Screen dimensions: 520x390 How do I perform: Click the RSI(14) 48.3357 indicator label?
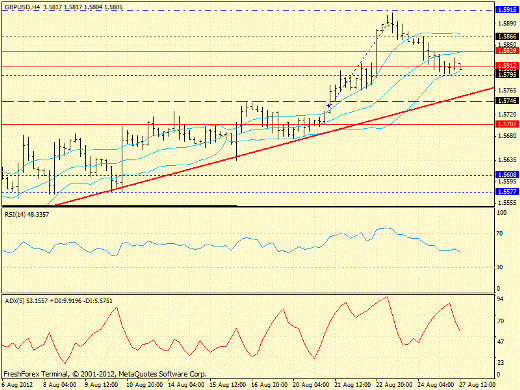point(27,215)
